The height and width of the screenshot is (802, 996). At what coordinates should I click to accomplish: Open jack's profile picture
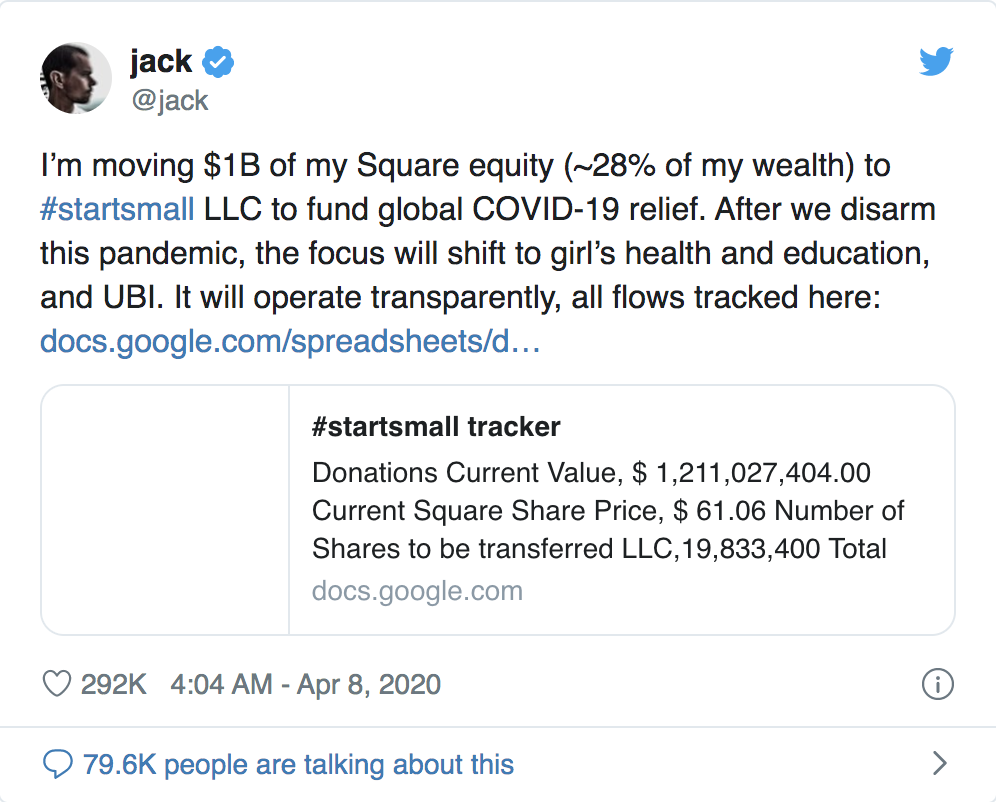[76, 79]
